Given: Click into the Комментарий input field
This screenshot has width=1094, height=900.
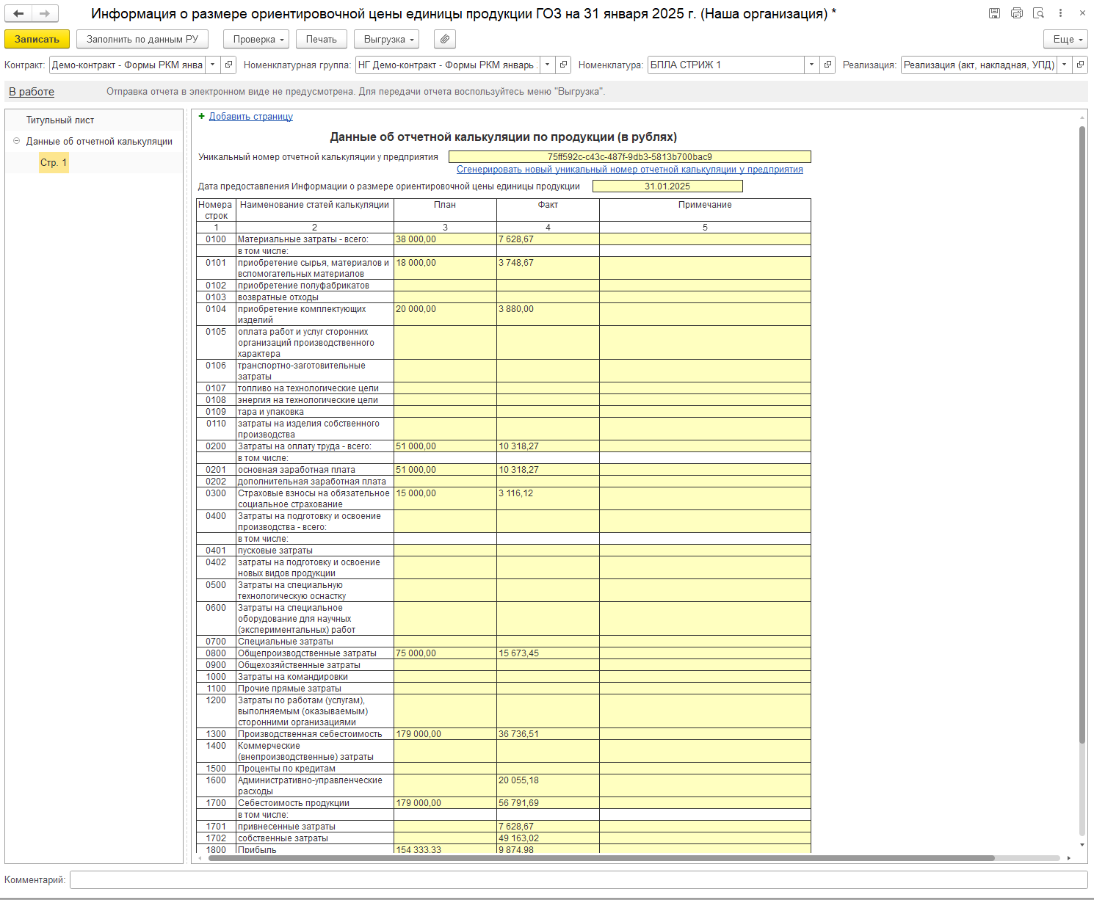Looking at the screenshot, I should point(578,880).
